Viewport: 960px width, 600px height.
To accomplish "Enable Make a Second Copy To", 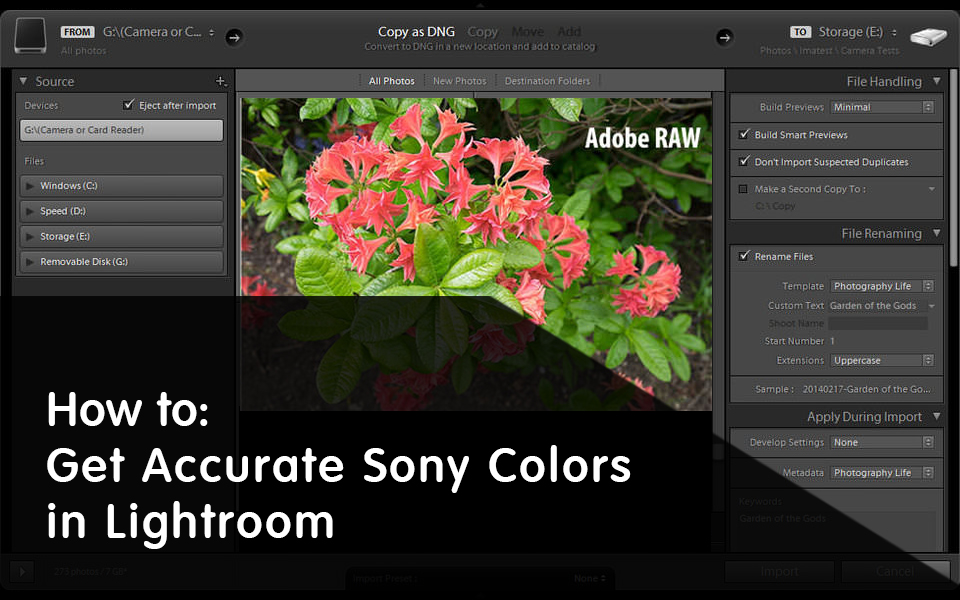I will coord(742,188).
